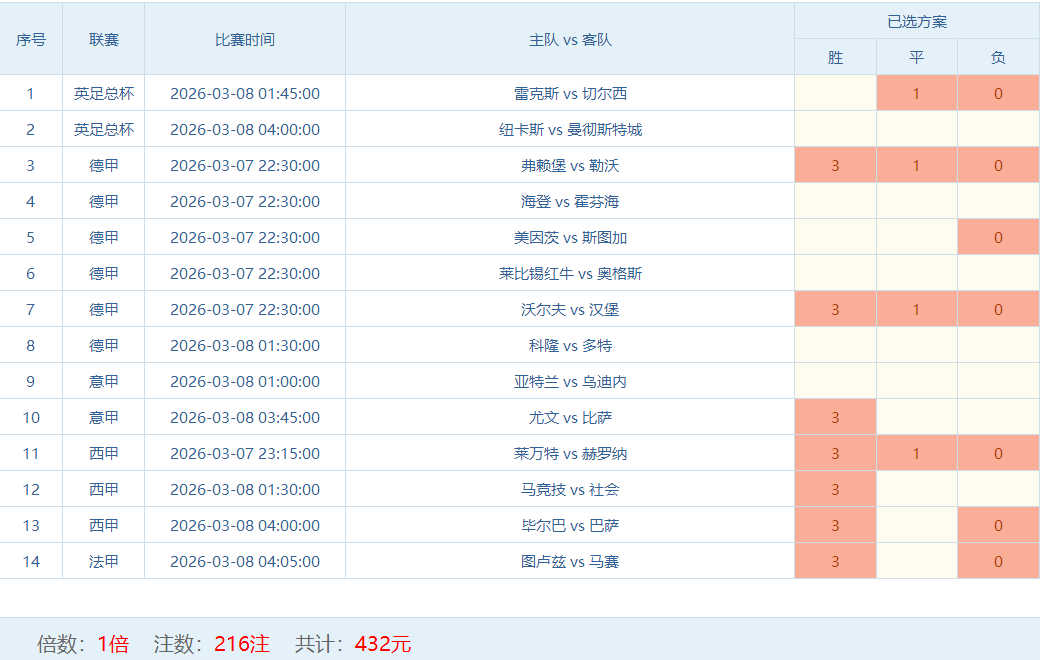Select loss cell for 马竞技 vs 社会
The width and height of the screenshot is (1040, 660).
pos(998,490)
